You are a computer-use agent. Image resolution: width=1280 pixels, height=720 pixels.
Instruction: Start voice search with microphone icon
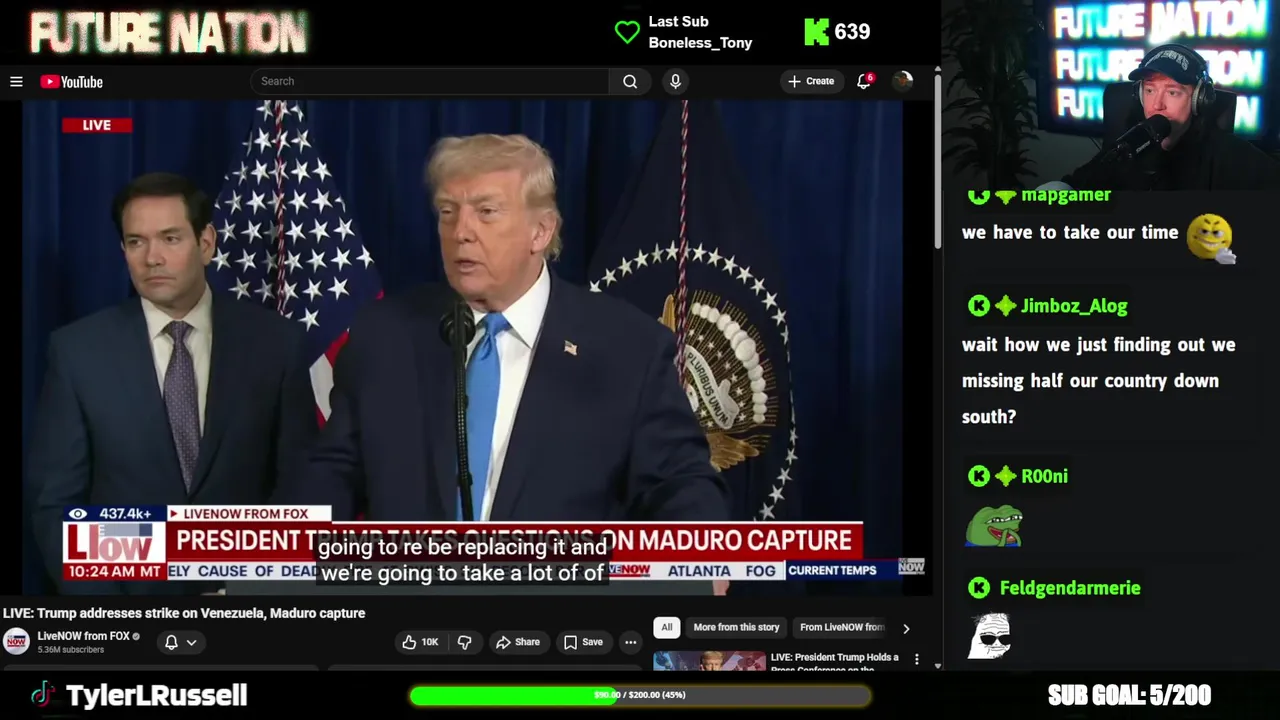(x=675, y=81)
